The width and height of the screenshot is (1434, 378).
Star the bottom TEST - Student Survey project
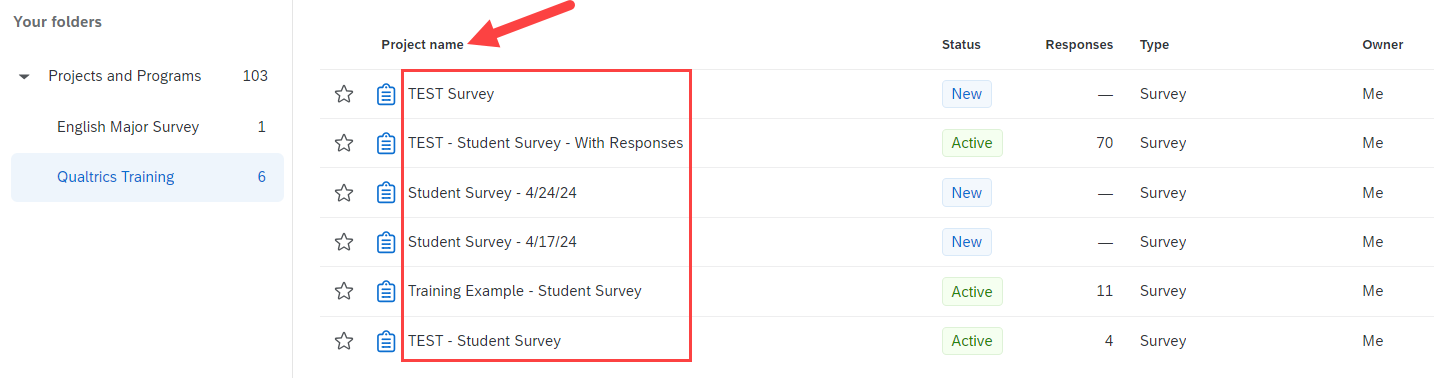click(344, 341)
